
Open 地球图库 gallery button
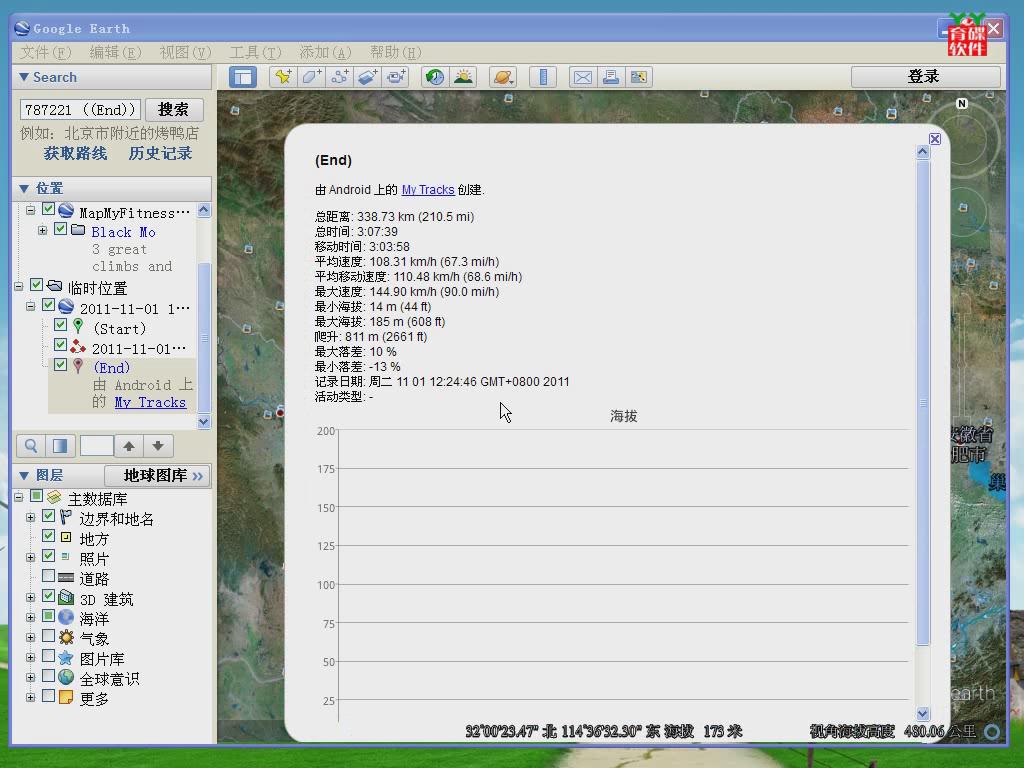[x=157, y=475]
